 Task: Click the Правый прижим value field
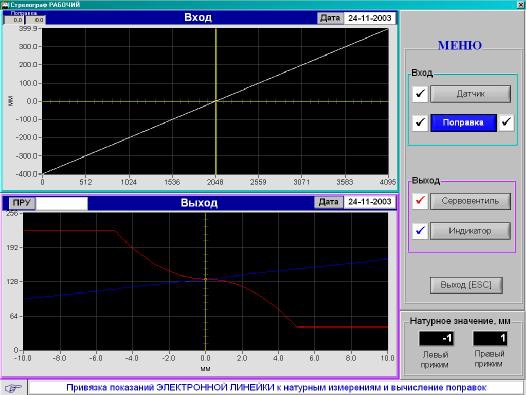click(x=490, y=339)
